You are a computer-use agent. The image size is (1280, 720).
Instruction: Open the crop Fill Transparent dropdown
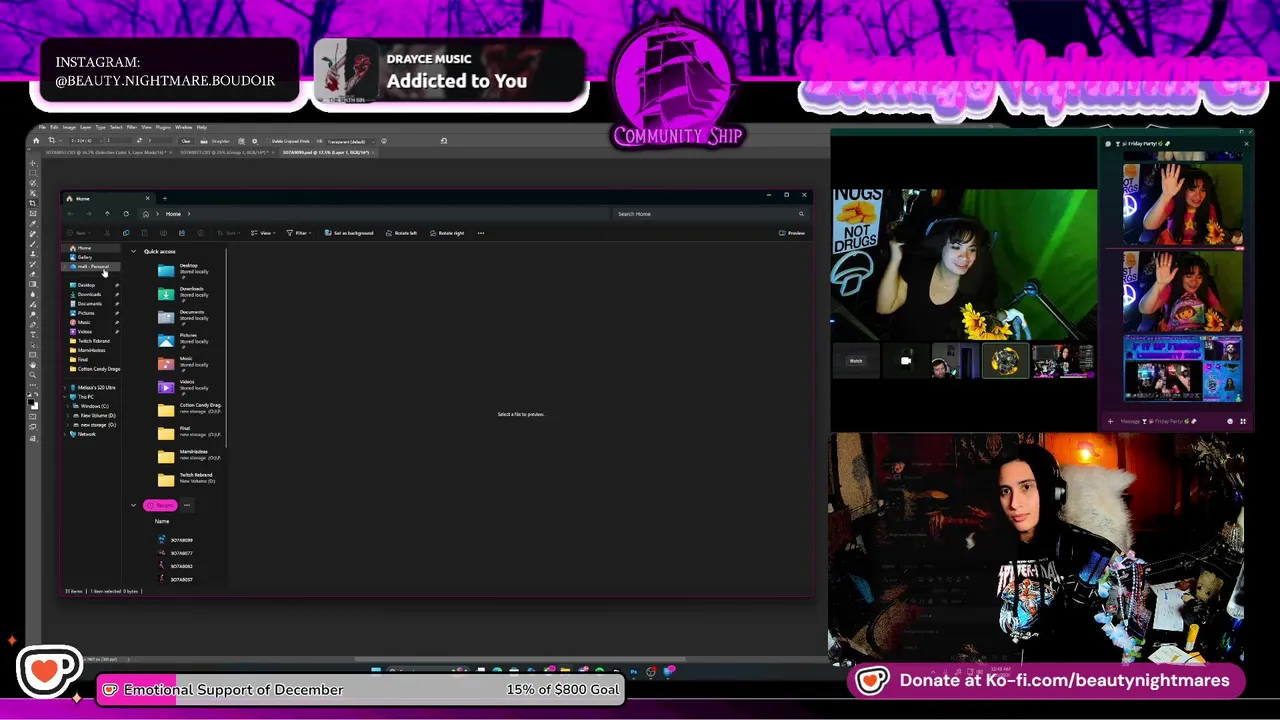351,141
